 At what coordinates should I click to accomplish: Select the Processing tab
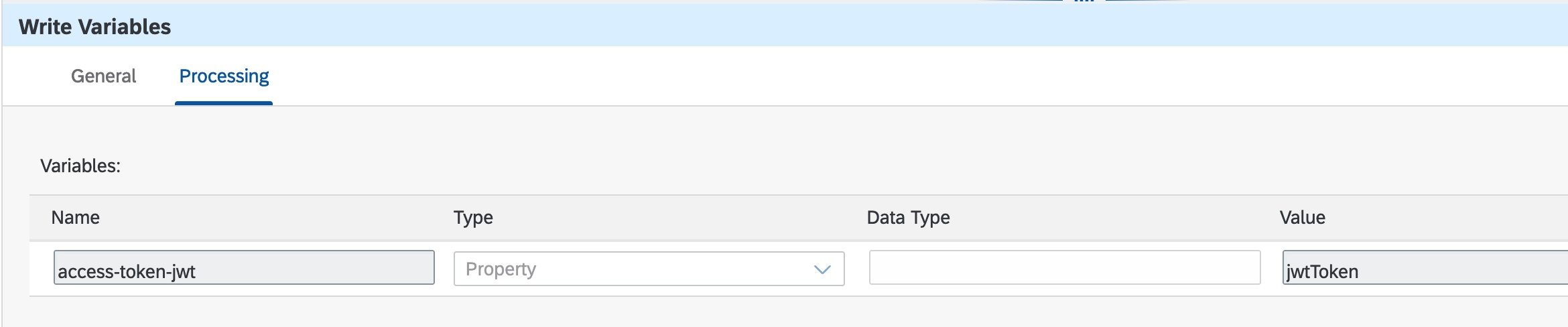coord(224,76)
